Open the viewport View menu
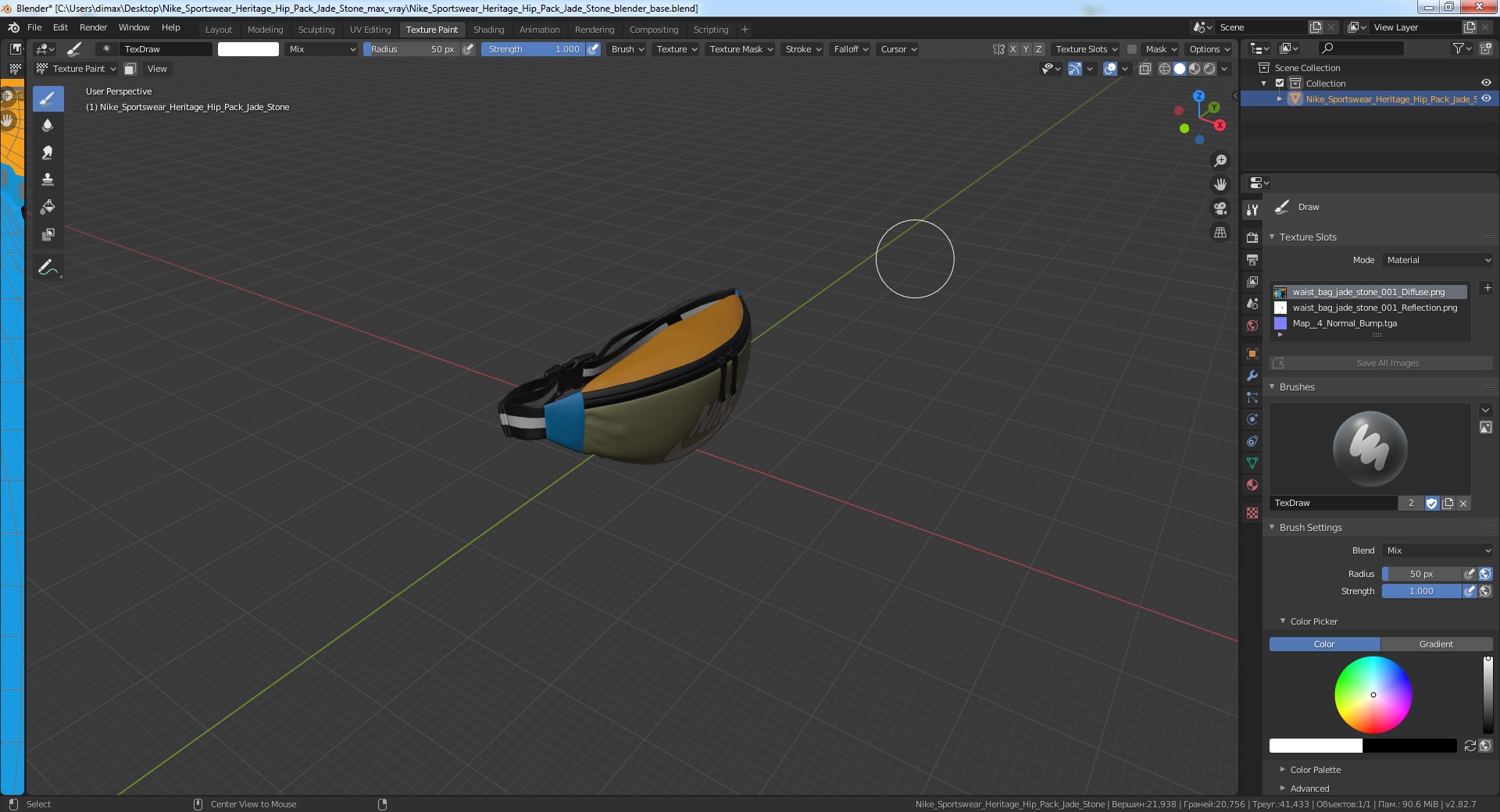Screen dimensions: 1500x812 pyautogui.click(x=157, y=69)
